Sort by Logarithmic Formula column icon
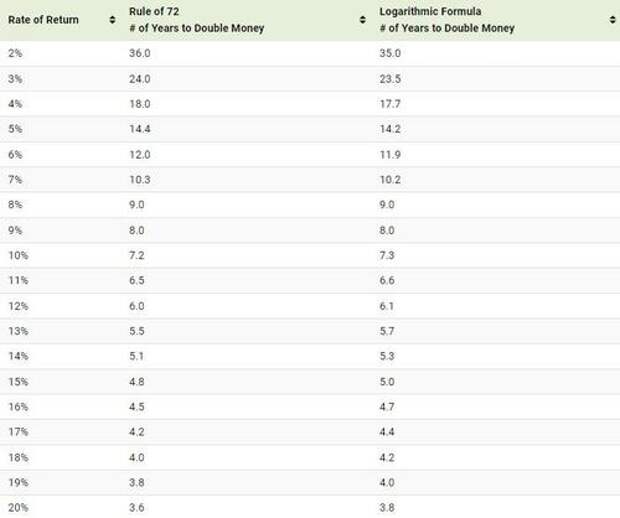Image resolution: width=620 pixels, height=518 pixels. (x=612, y=20)
